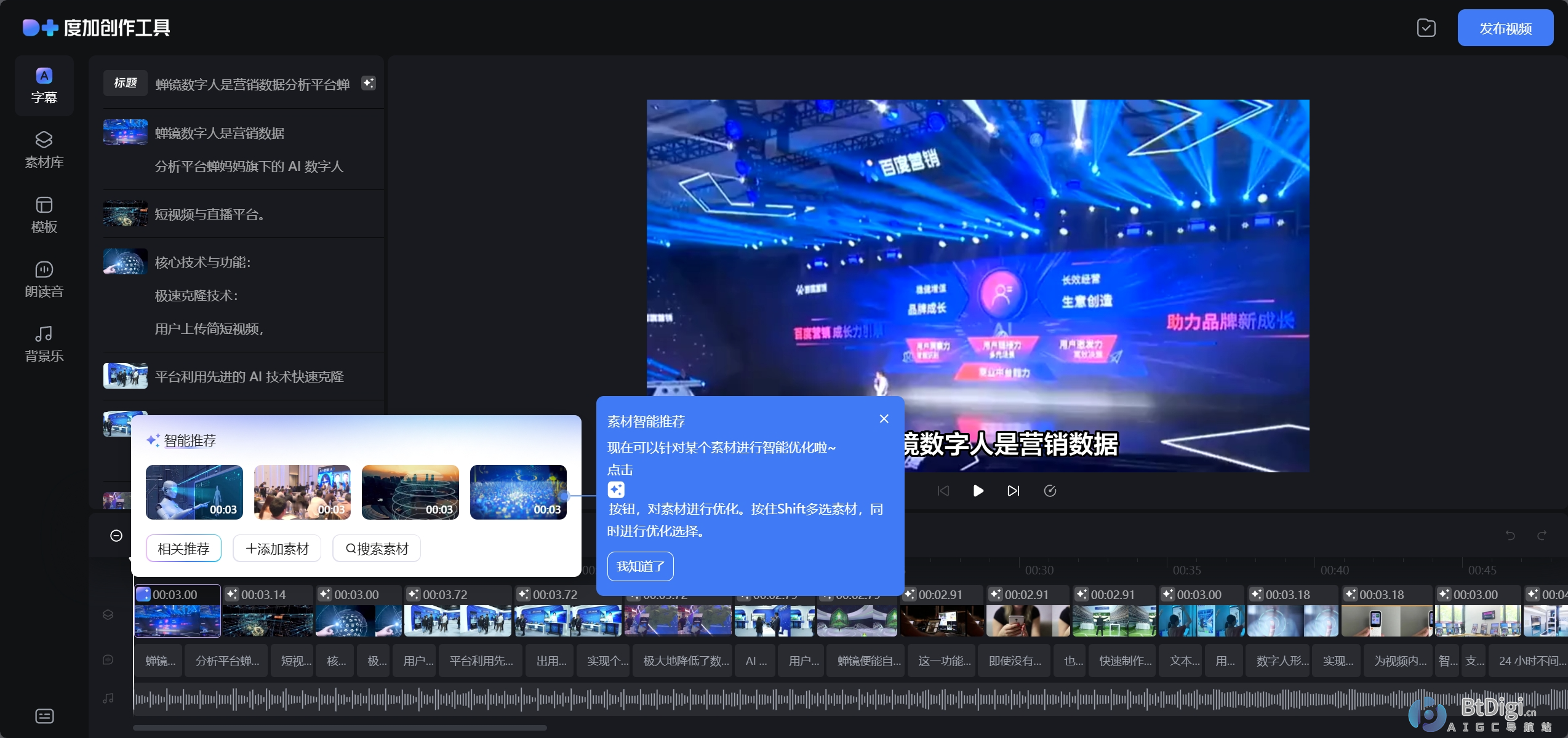Viewport: 1568px width, 738px height.
Task: Click the audio waveform track
Action: (850, 699)
